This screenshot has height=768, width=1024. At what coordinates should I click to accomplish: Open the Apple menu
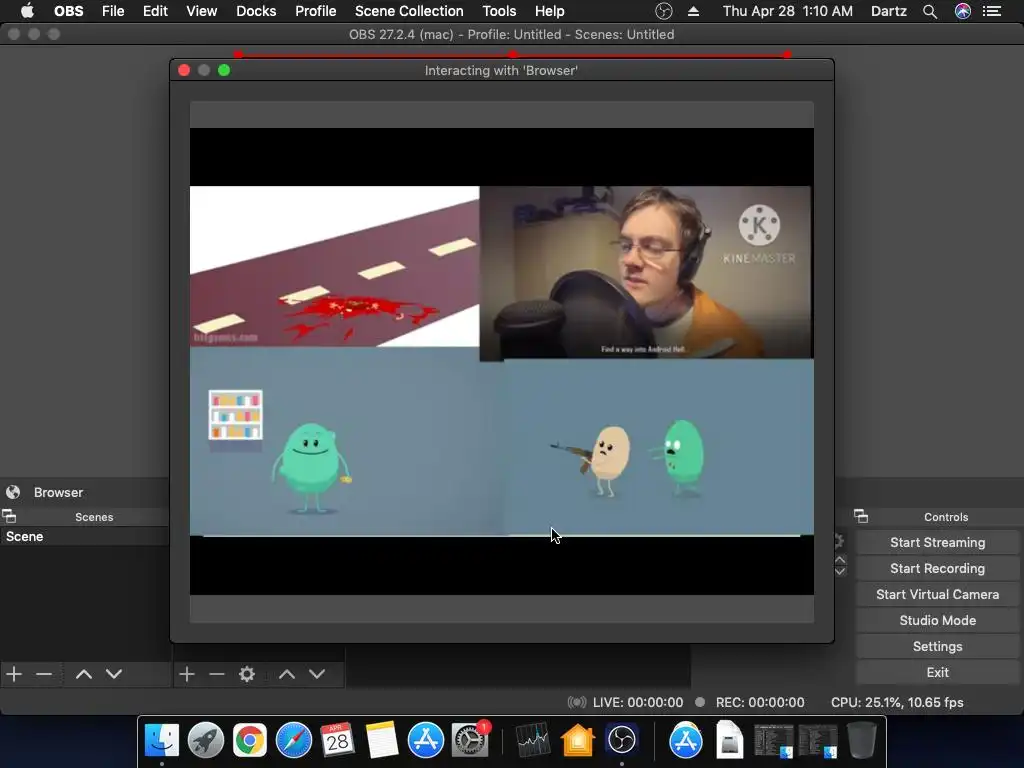pos(27,11)
